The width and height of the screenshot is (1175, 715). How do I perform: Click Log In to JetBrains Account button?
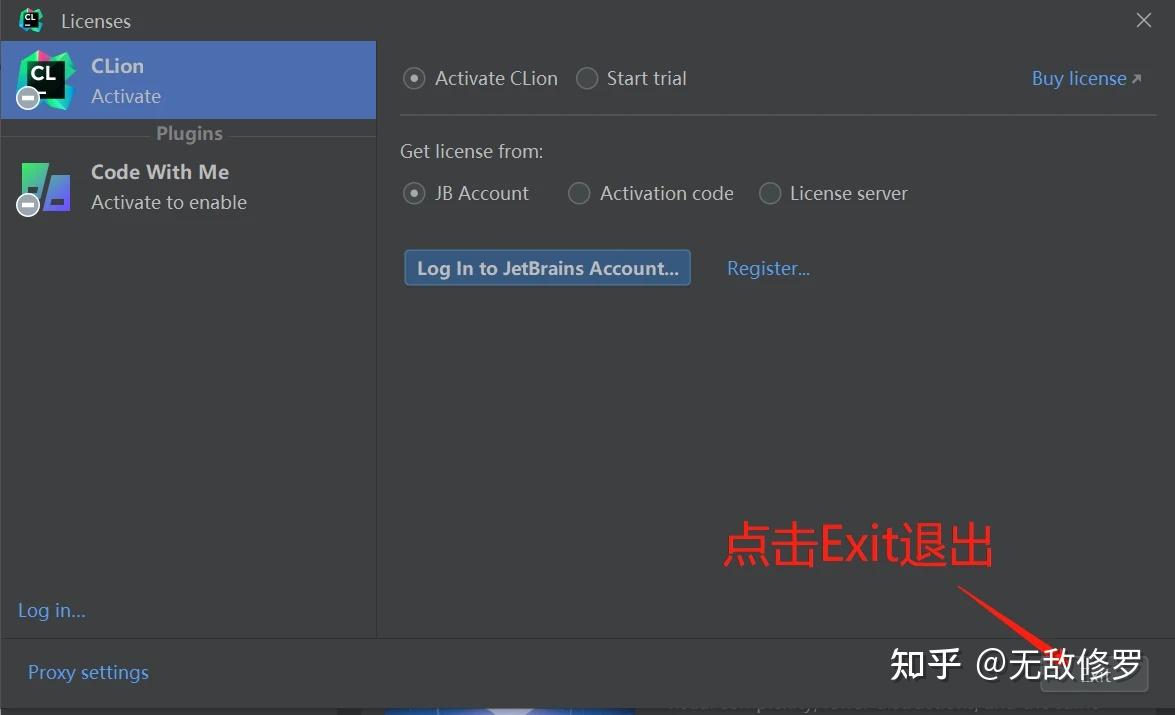tap(547, 267)
